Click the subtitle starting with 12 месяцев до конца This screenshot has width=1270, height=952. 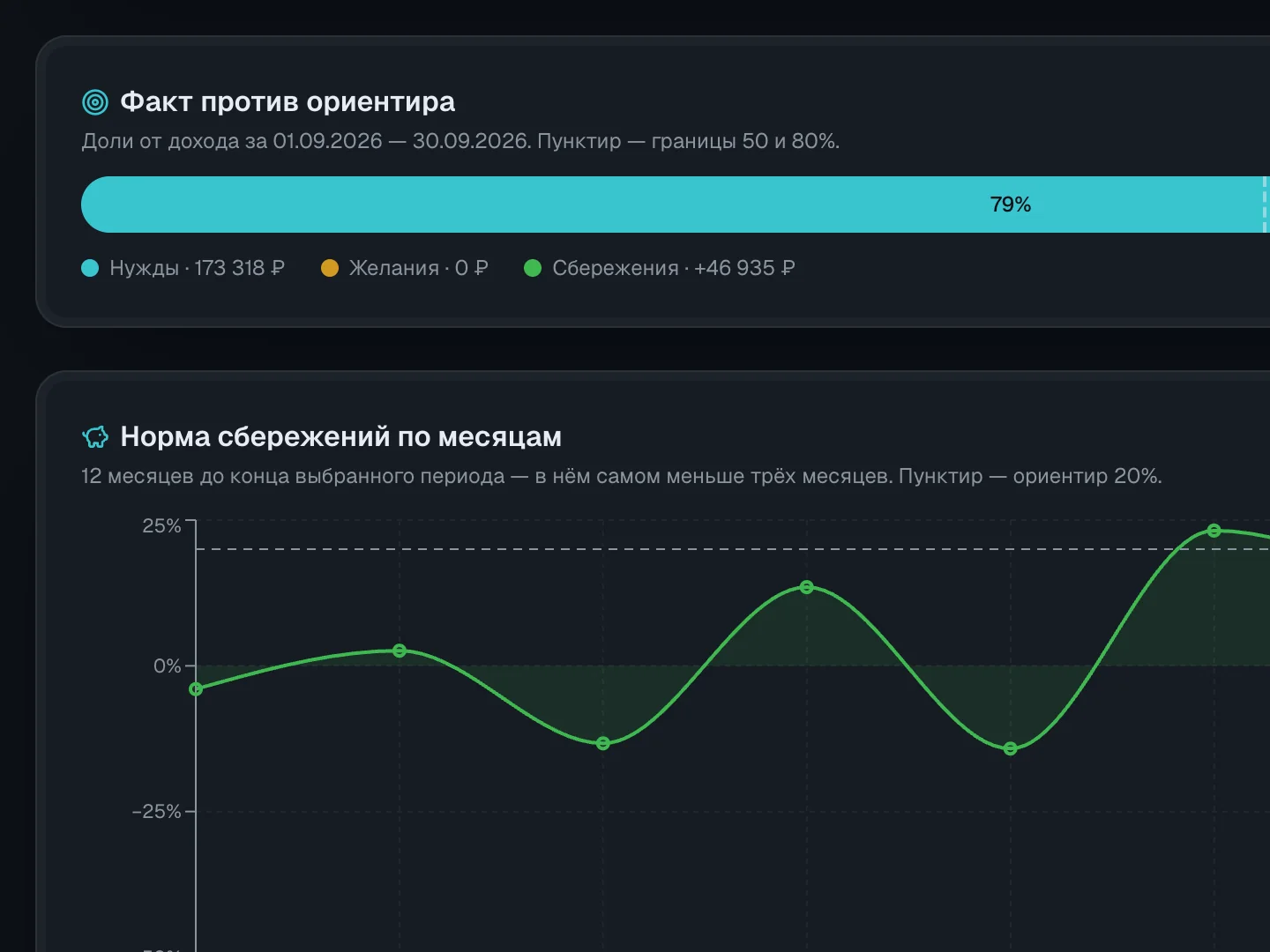(x=622, y=476)
